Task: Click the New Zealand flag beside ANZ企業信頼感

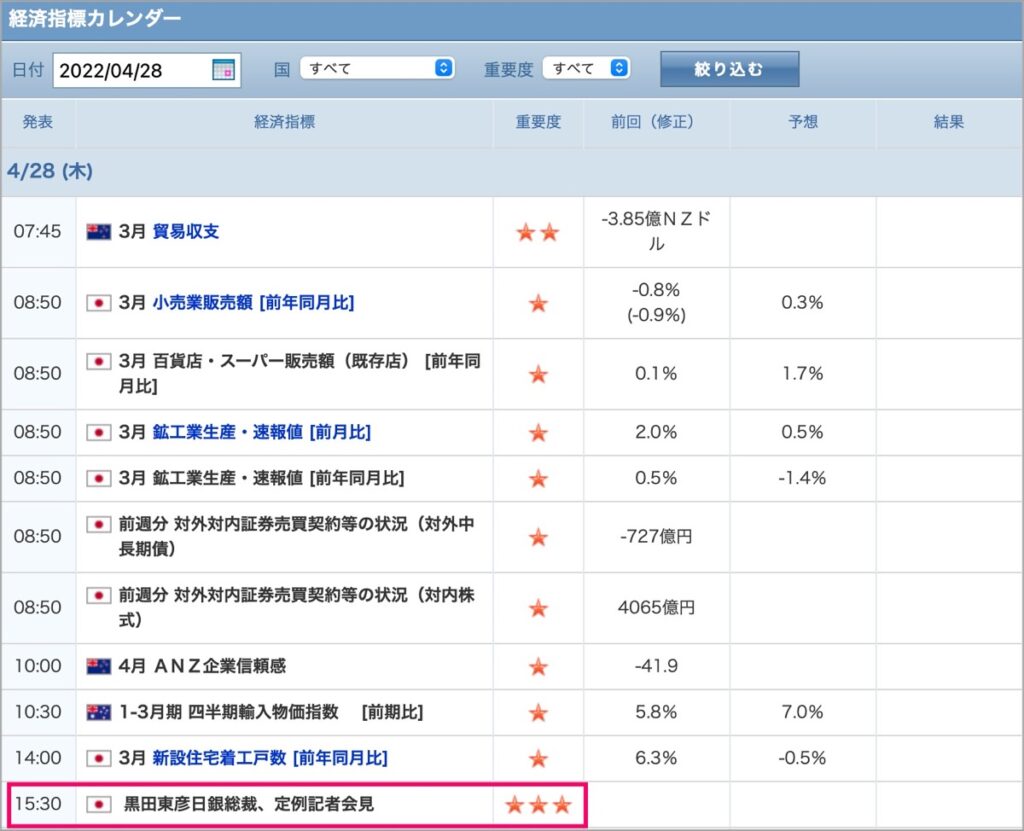Action: pos(99,666)
